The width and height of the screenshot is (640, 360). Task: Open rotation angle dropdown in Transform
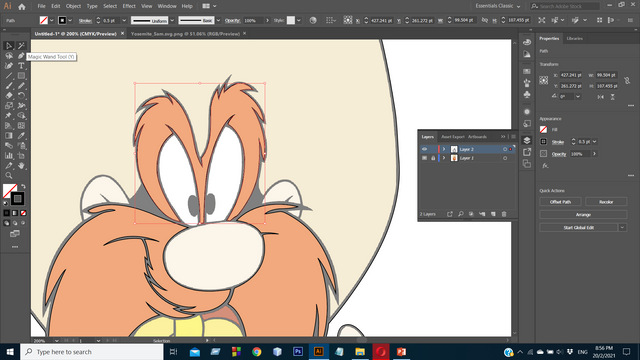(x=578, y=97)
